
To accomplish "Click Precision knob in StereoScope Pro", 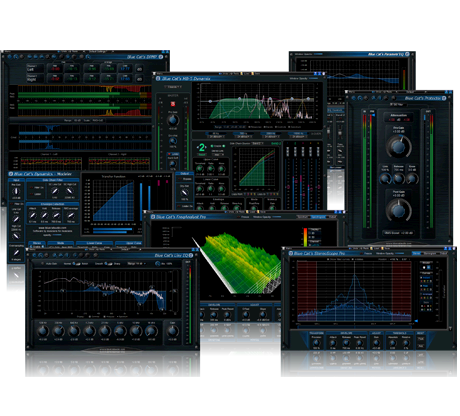I will 316,342.
